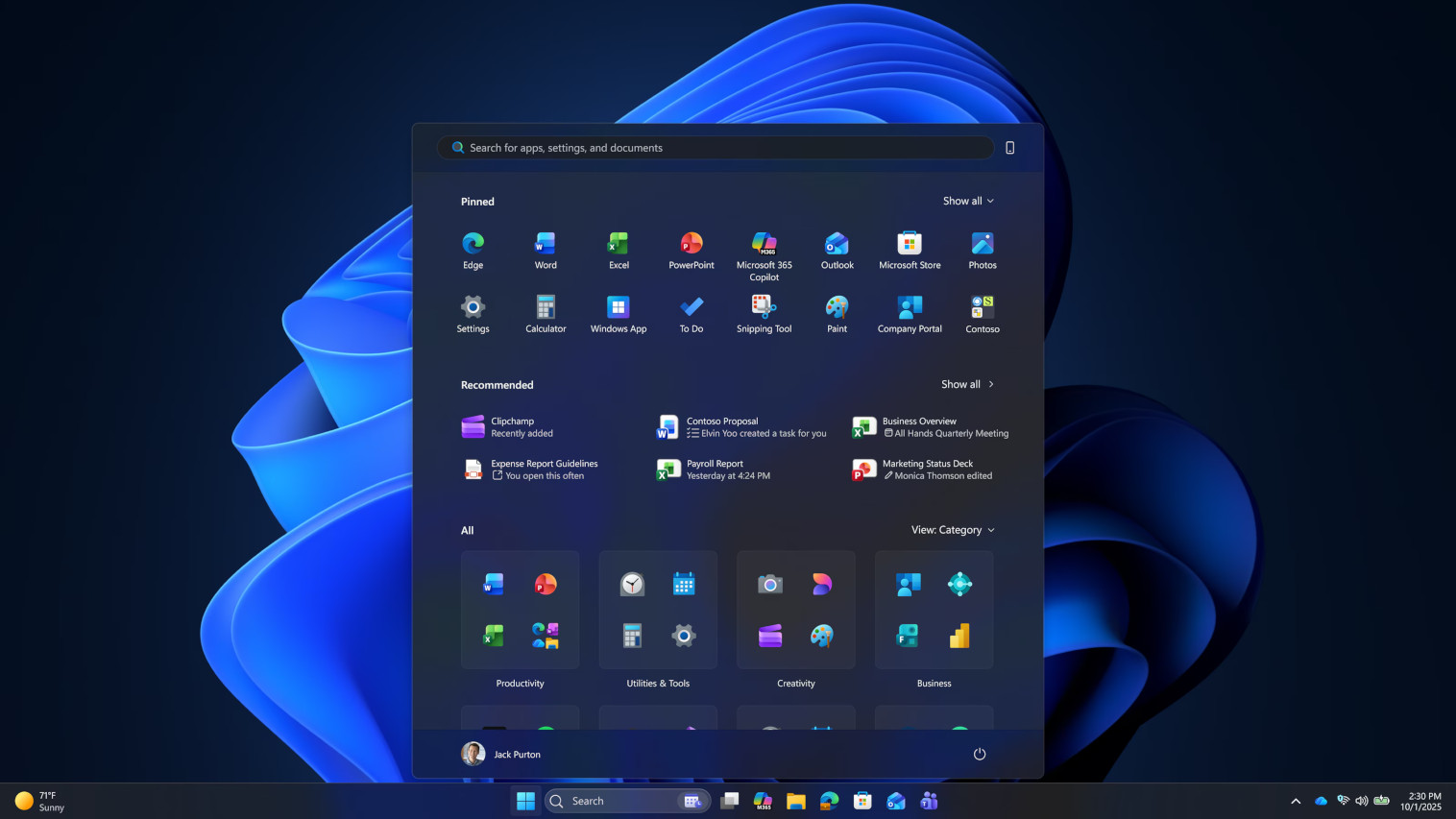Select the Business category label
Screen dimensions: 1456x819
point(934,684)
